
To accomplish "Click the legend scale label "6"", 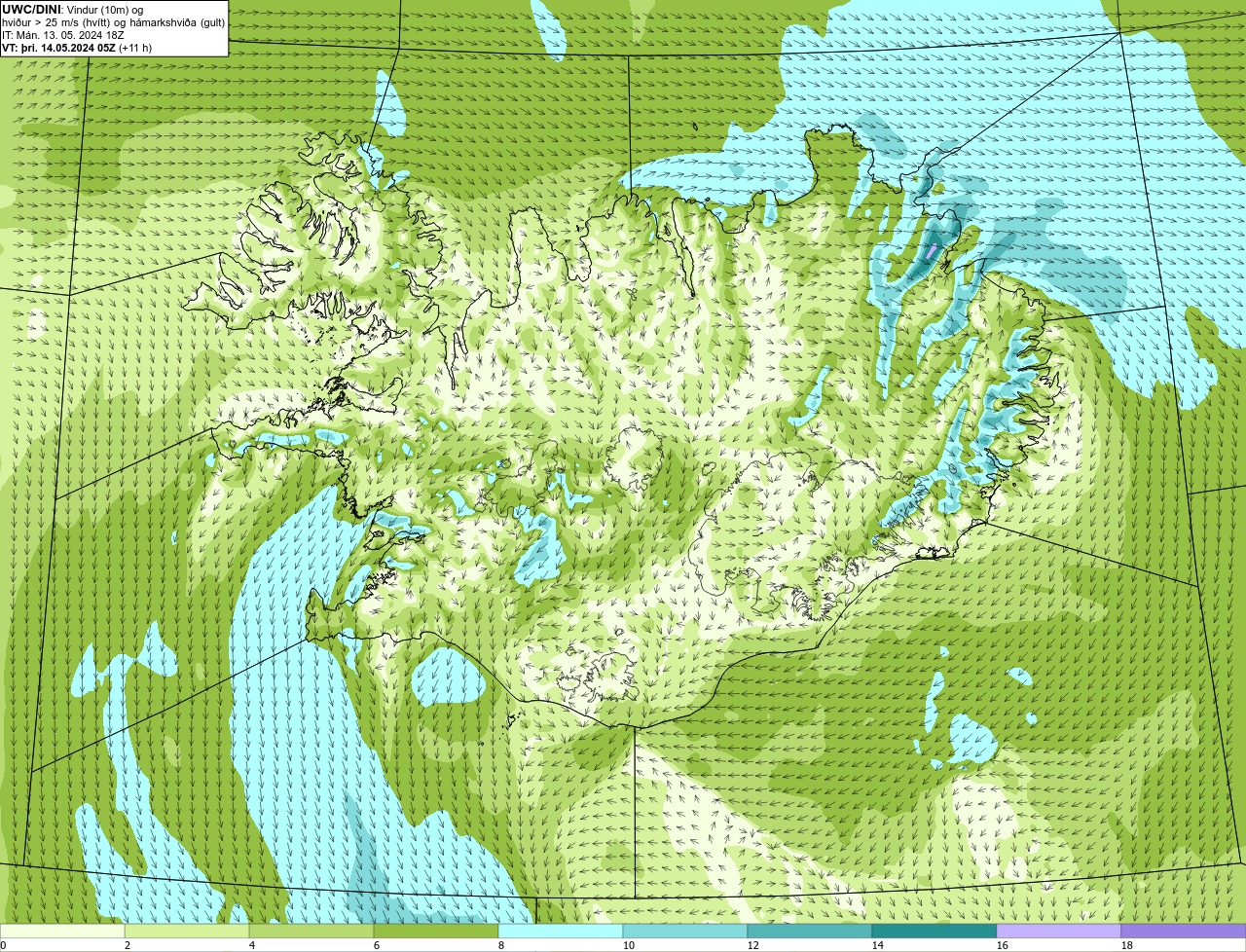I will click(377, 945).
